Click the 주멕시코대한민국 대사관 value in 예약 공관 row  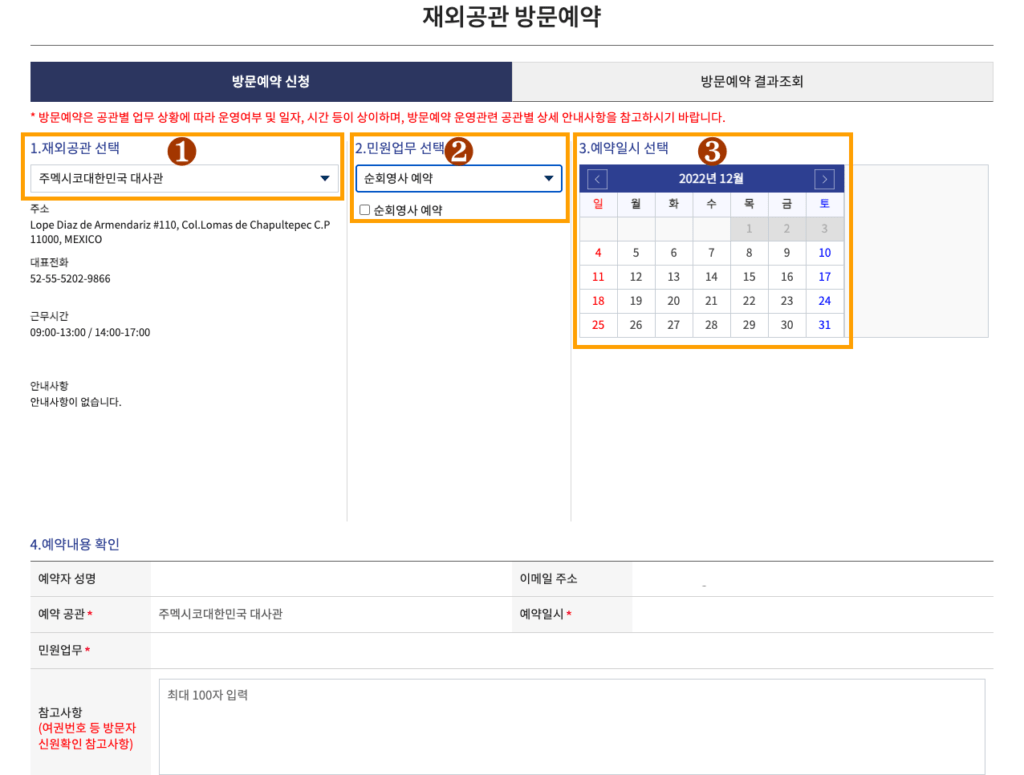(x=220, y=614)
